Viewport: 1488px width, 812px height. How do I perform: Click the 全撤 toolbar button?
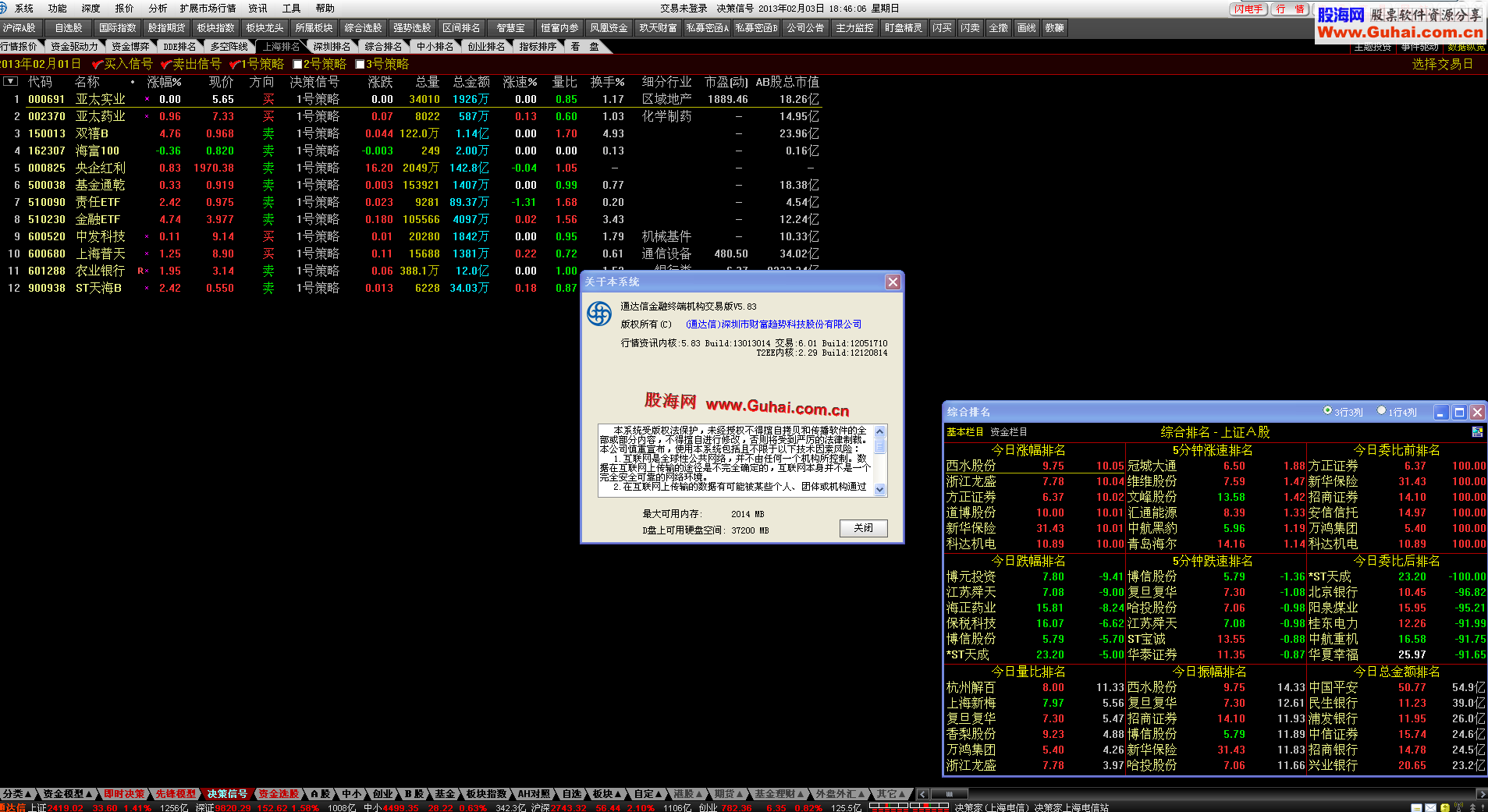pos(999,28)
